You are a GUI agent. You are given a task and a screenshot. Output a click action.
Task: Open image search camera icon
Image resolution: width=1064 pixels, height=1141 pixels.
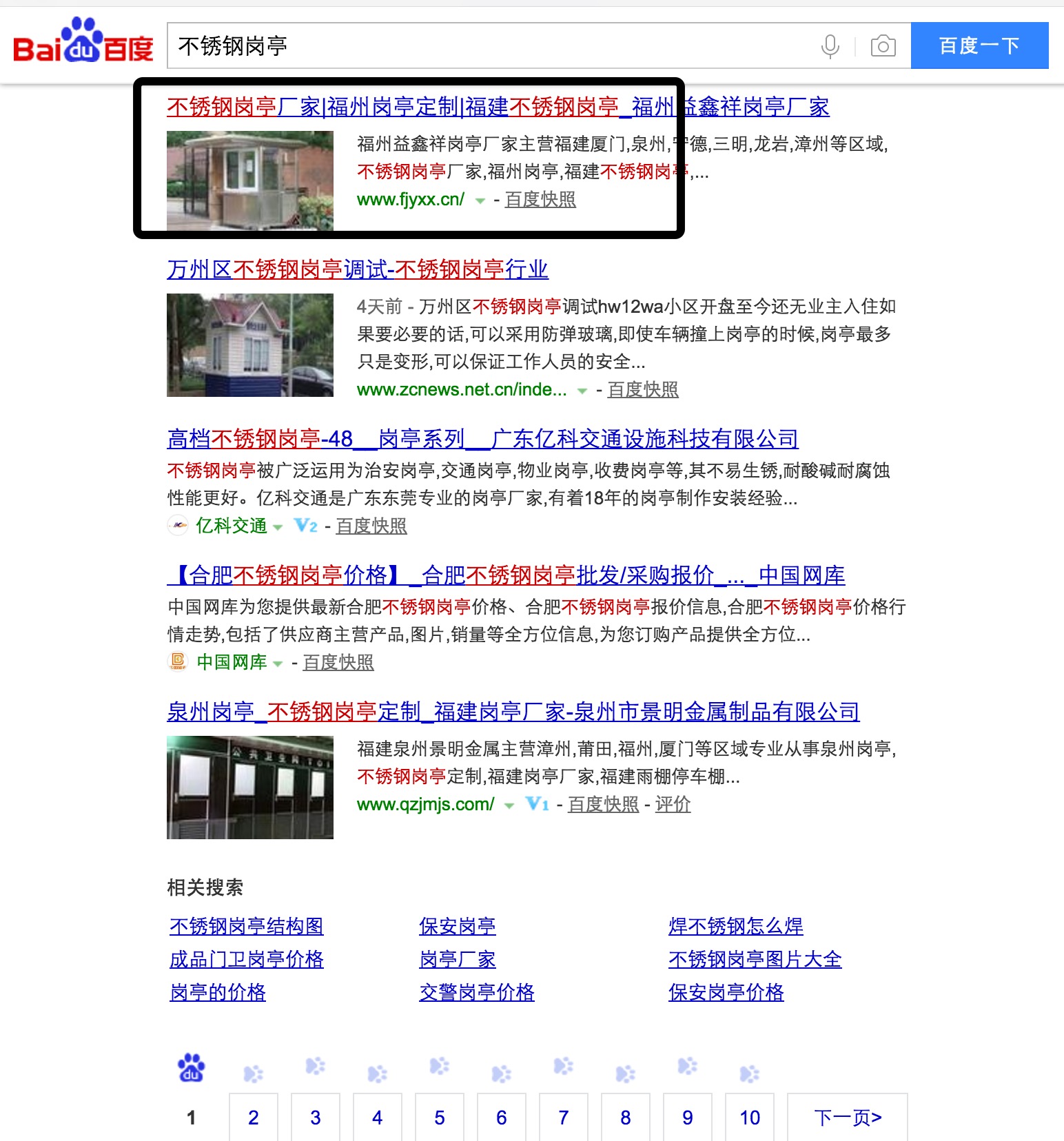(x=883, y=46)
